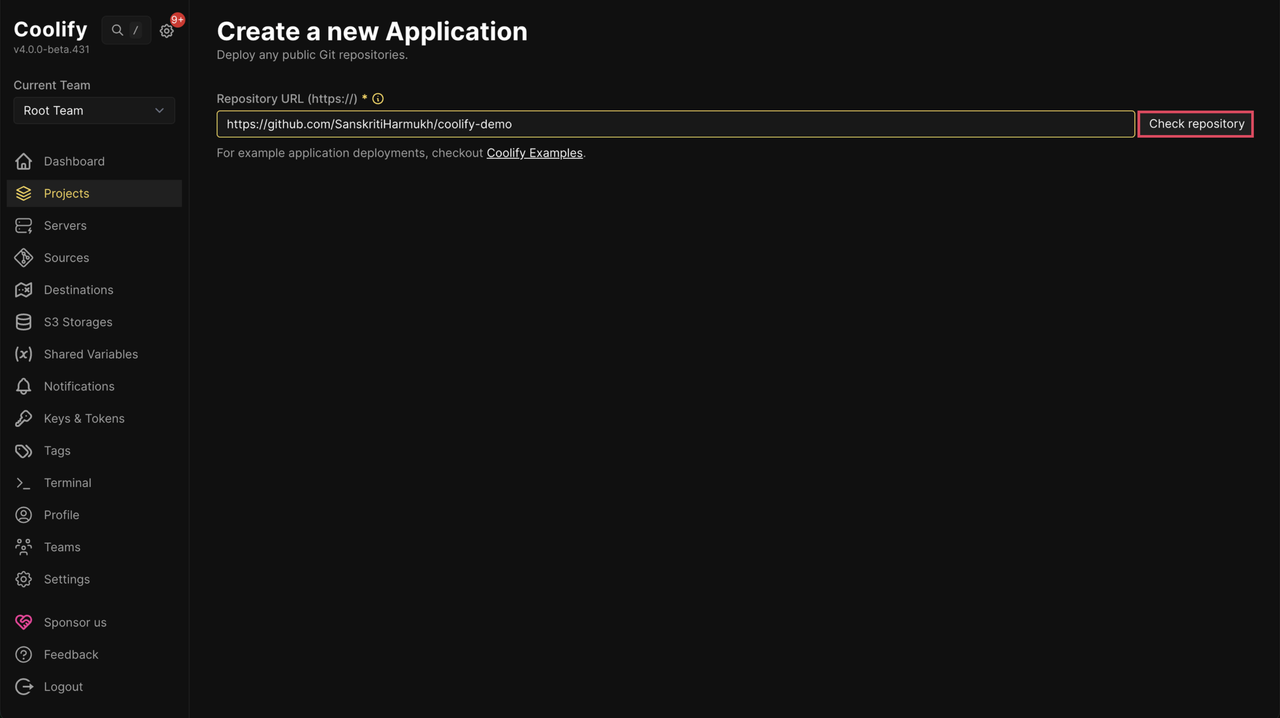The width and height of the screenshot is (1280, 718).
Task: Click the search magnifier button
Action: point(126,31)
